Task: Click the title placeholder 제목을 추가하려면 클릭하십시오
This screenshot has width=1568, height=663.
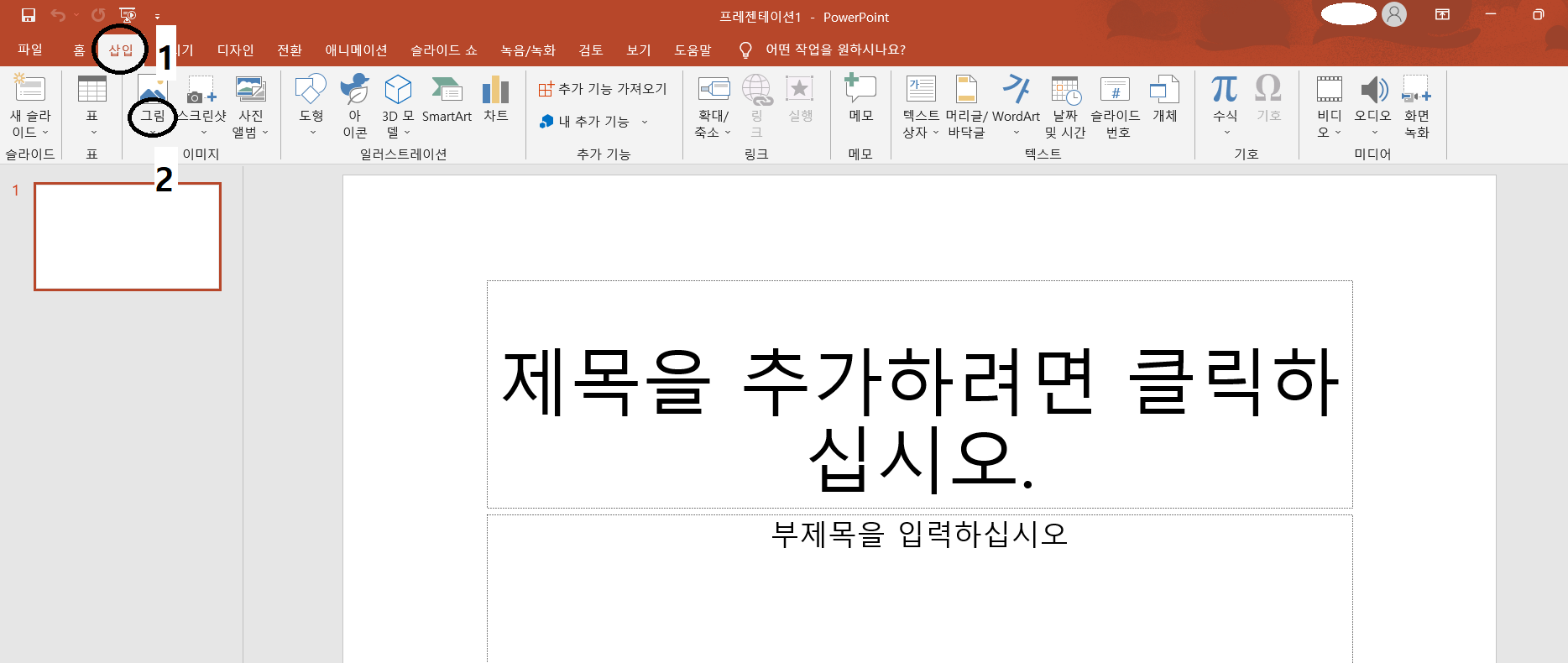Action: [919, 394]
